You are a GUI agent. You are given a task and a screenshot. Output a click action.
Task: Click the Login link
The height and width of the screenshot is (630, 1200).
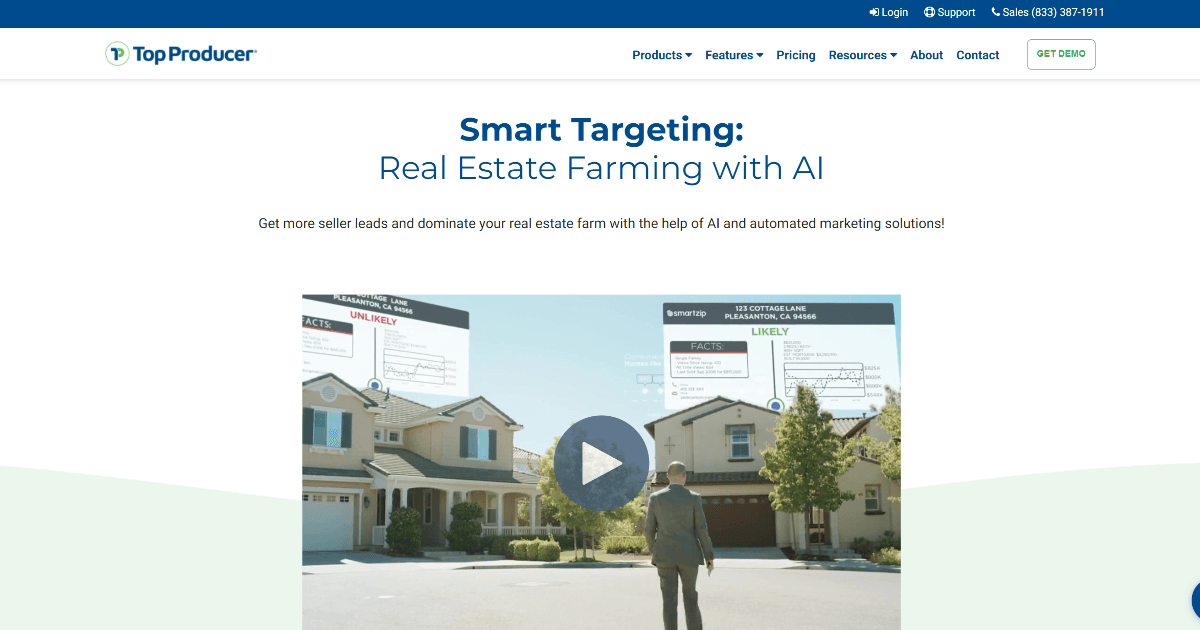point(893,12)
